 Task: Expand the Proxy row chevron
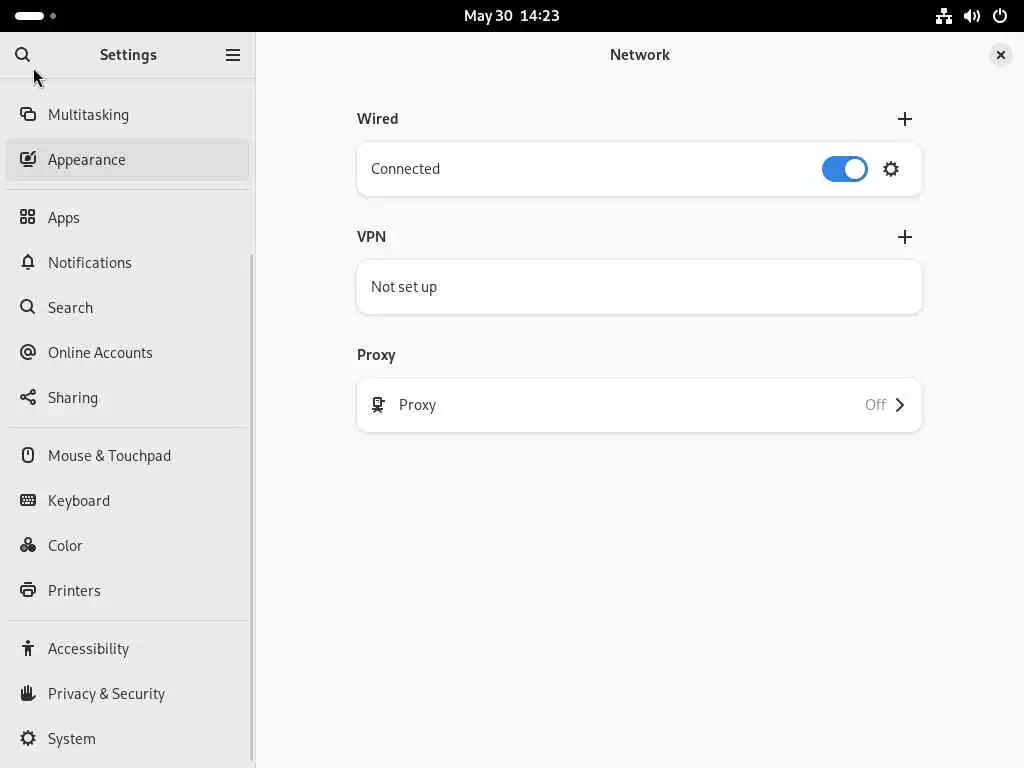point(900,405)
